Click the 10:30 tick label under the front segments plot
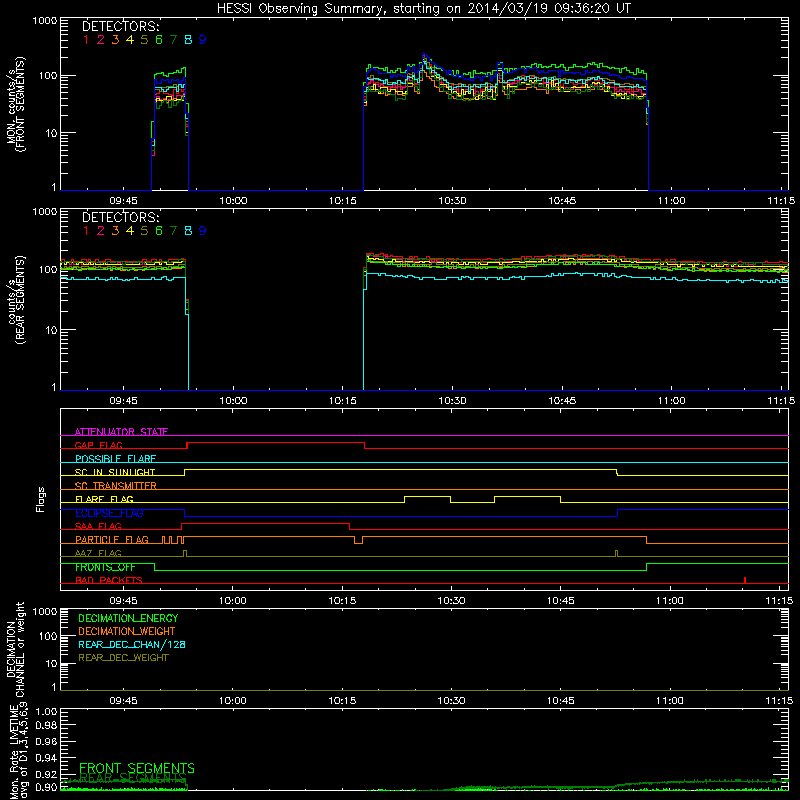The height and width of the screenshot is (800, 800). point(452,201)
